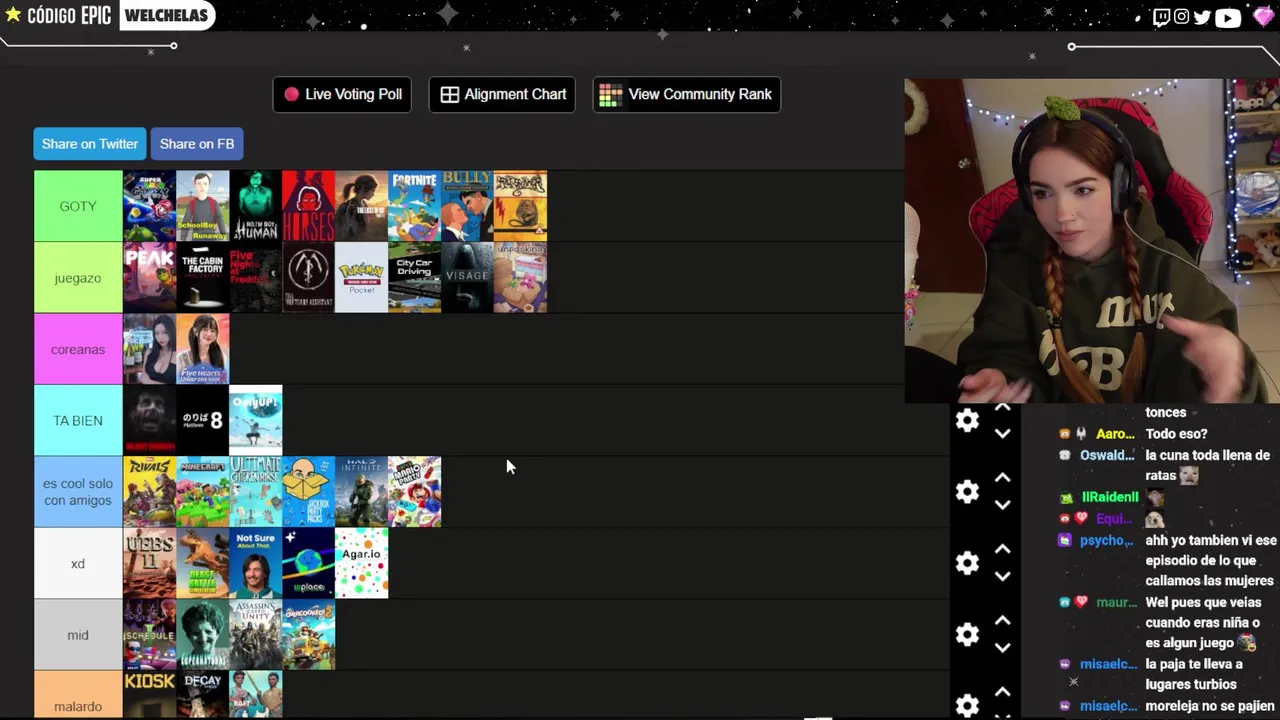Screen dimensions: 1280x720
Task: Move the mid row down
Action: click(1002, 648)
